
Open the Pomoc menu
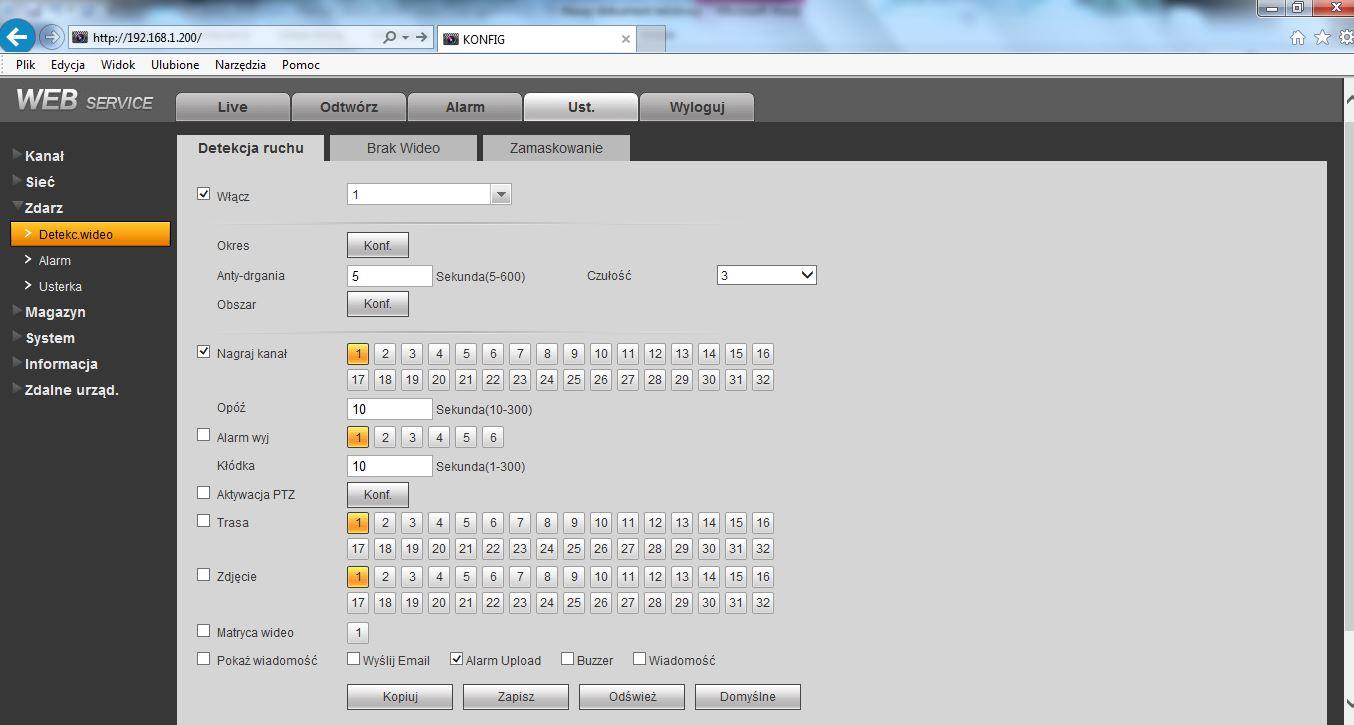pos(301,65)
